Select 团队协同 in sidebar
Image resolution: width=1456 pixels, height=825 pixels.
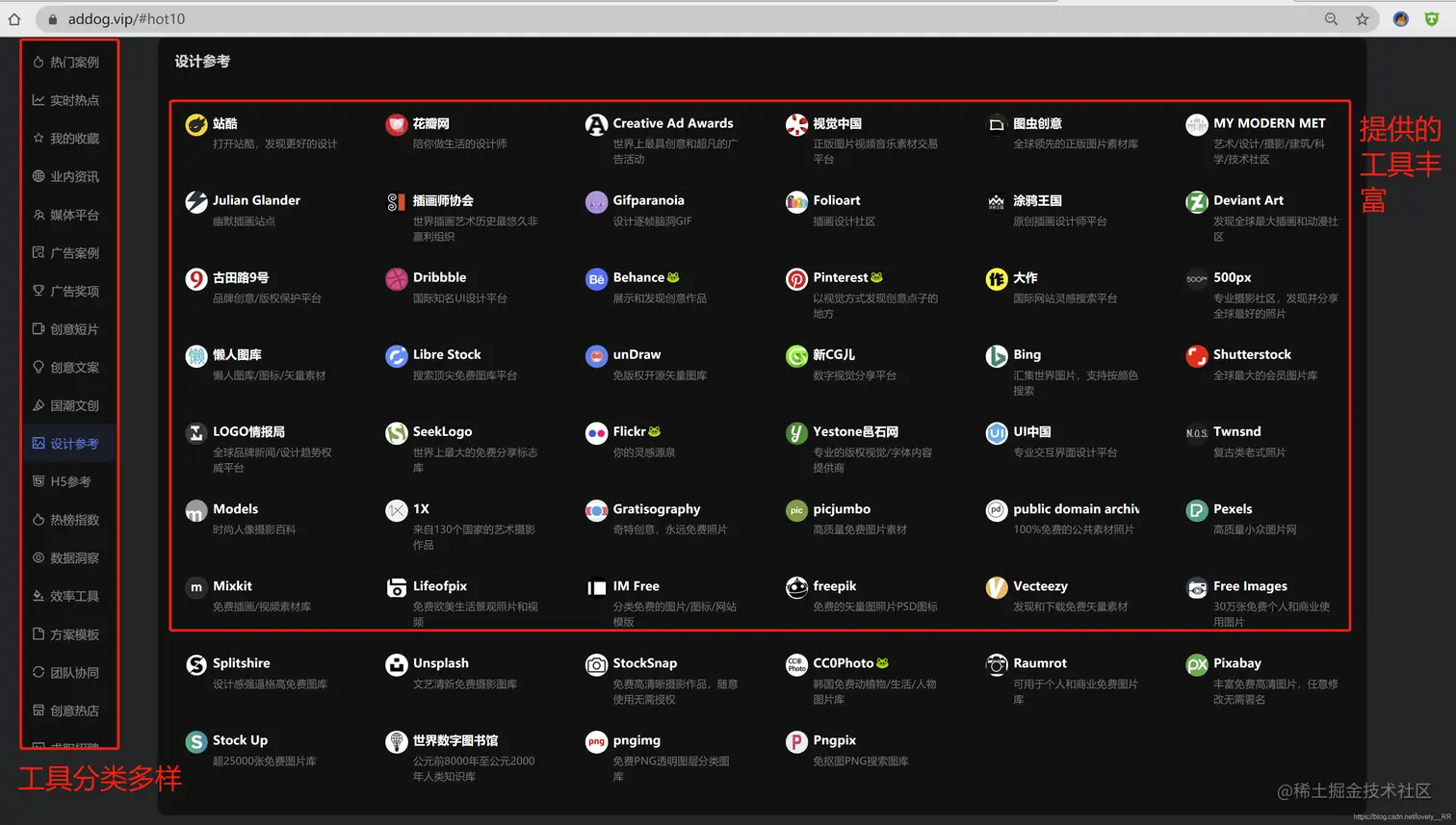coord(68,672)
